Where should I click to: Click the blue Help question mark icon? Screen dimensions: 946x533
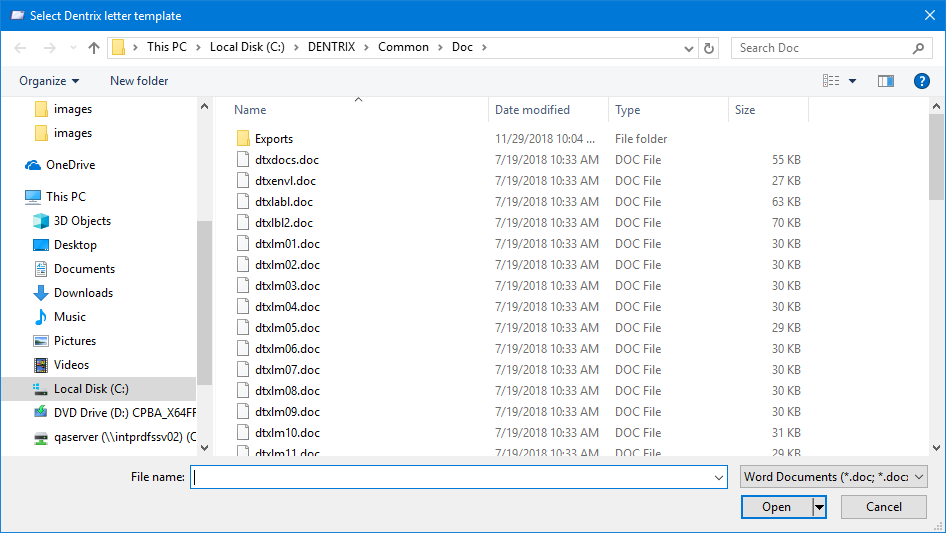click(x=921, y=81)
